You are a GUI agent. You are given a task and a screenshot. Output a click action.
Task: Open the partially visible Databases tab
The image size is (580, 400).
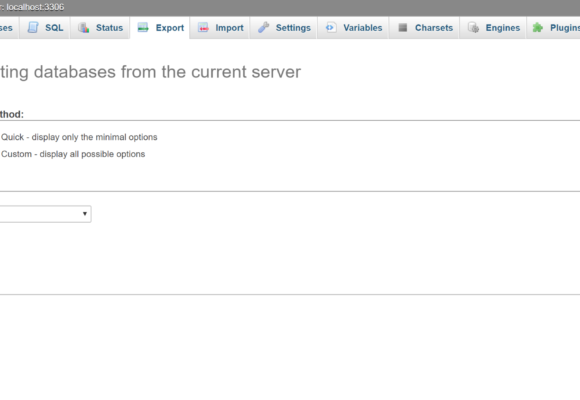6,28
